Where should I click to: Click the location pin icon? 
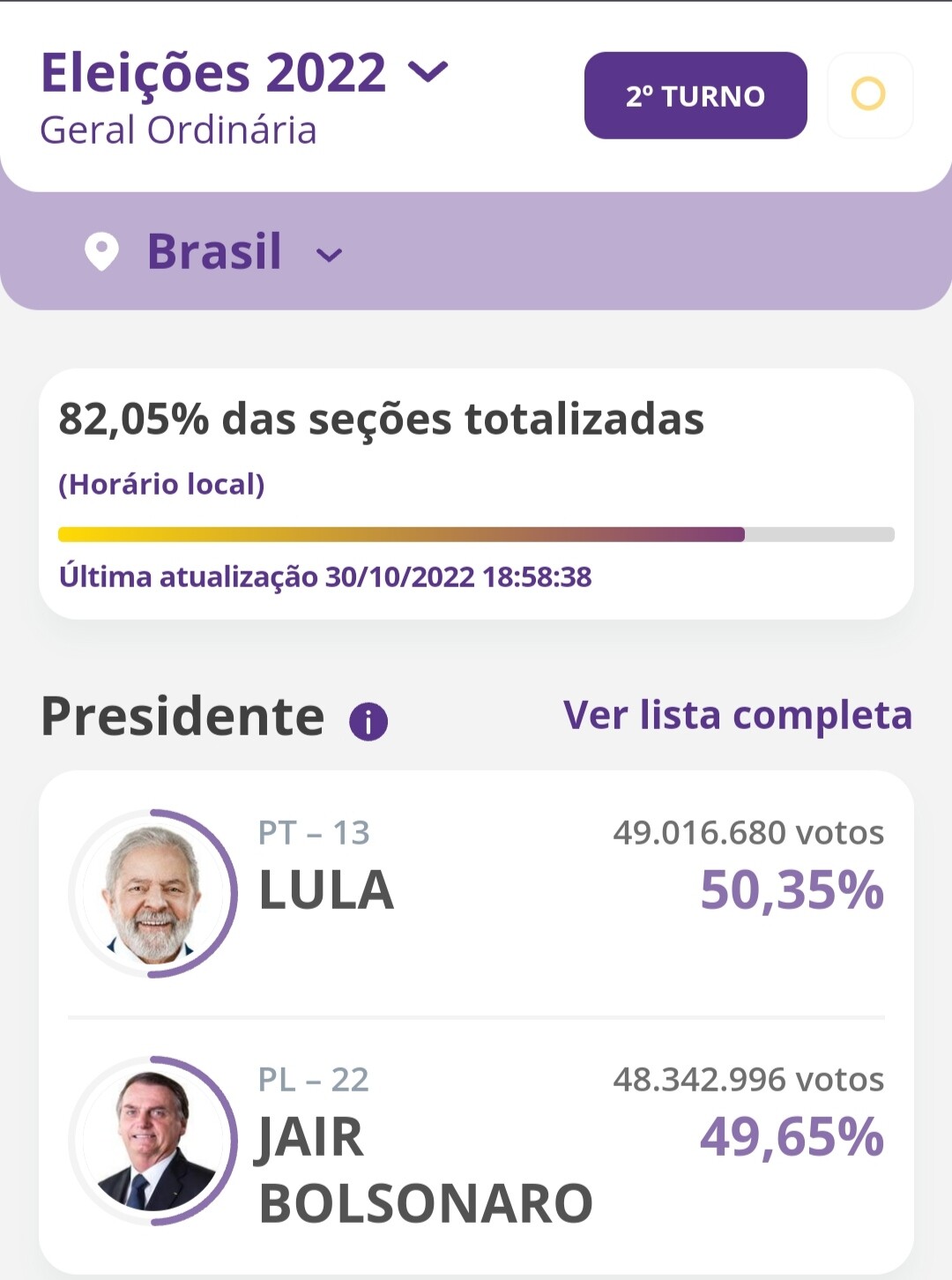coord(101,252)
